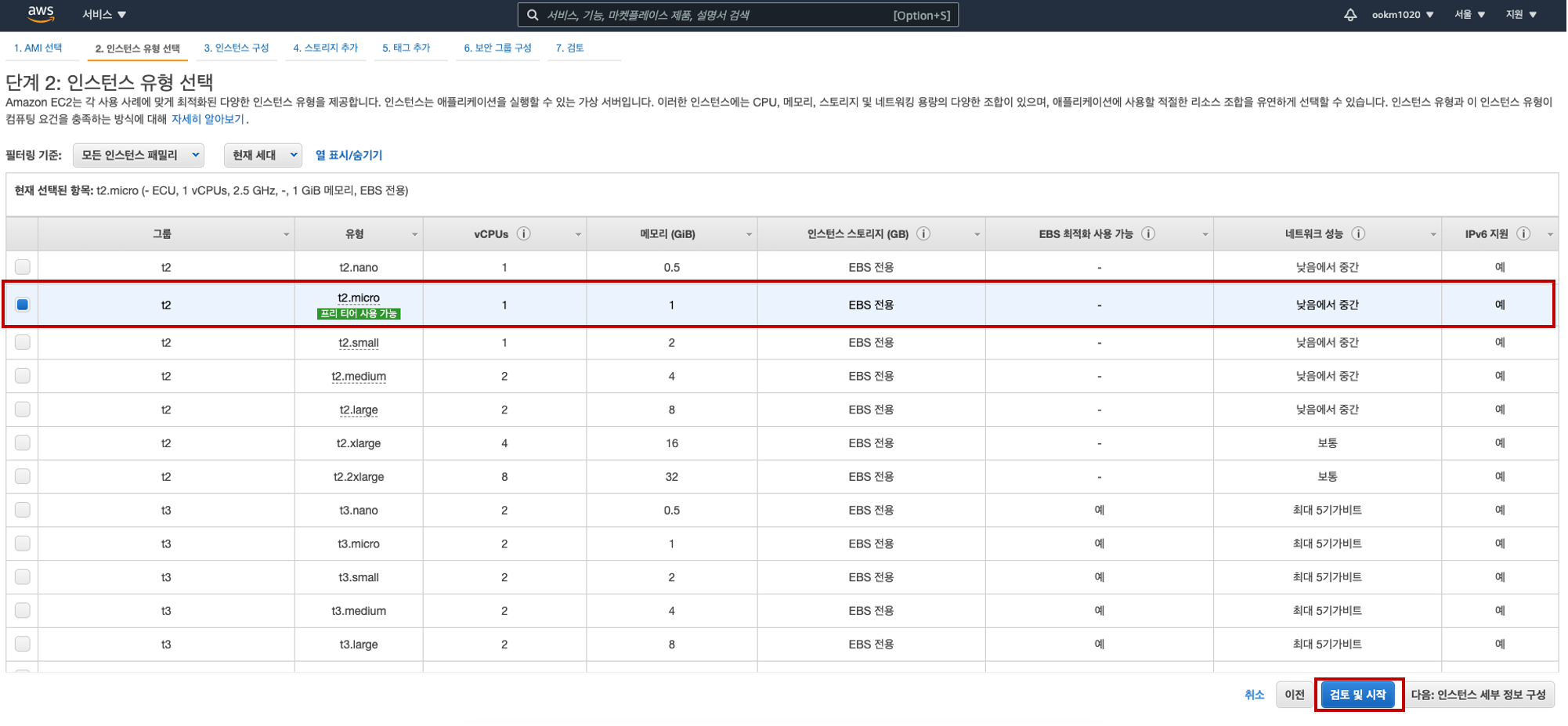Image resolution: width=1568 pixels, height=726 pixels.
Task: Check the t3.small row checkbox
Action: tap(23, 577)
